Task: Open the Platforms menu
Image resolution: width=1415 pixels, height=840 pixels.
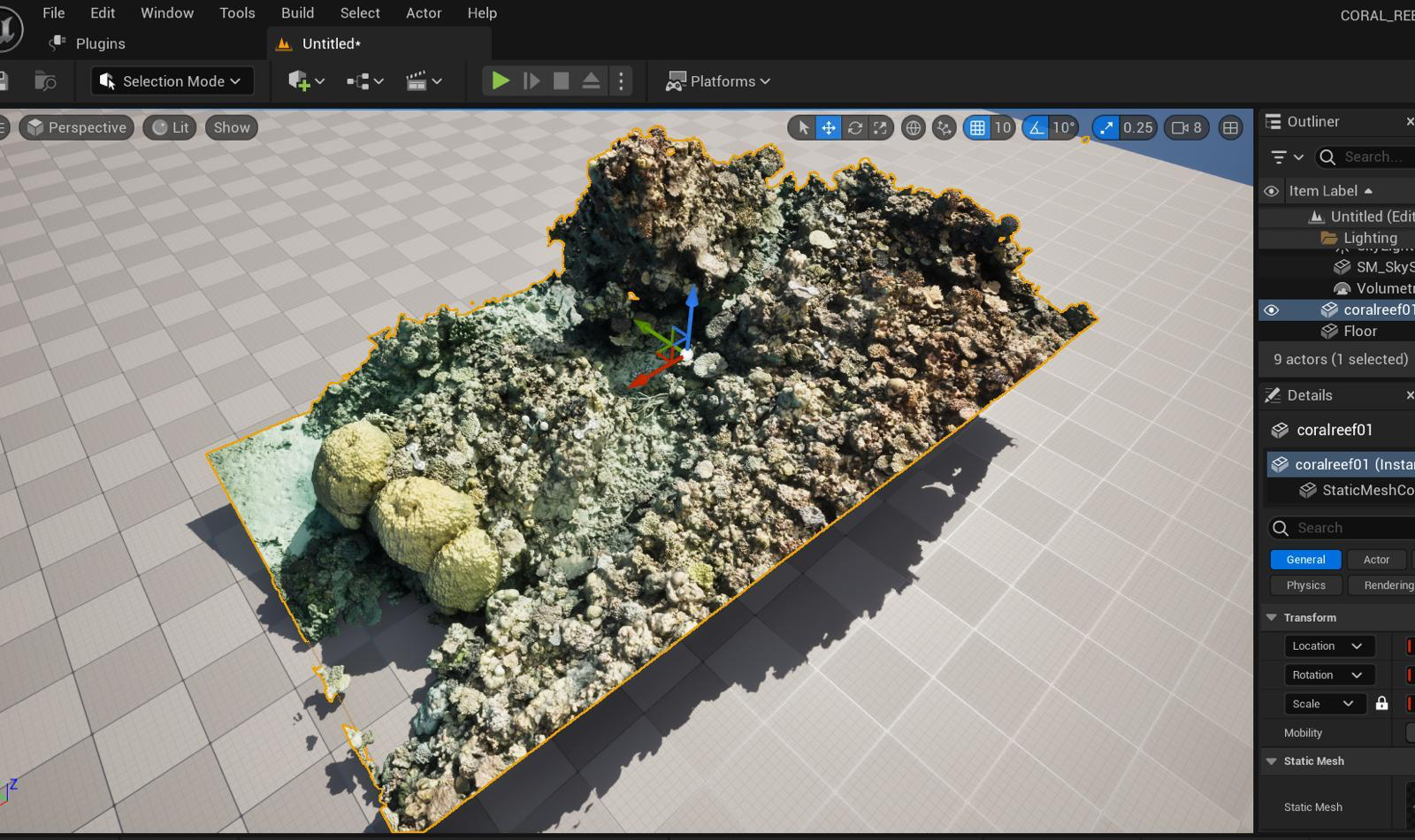Action: [x=718, y=80]
